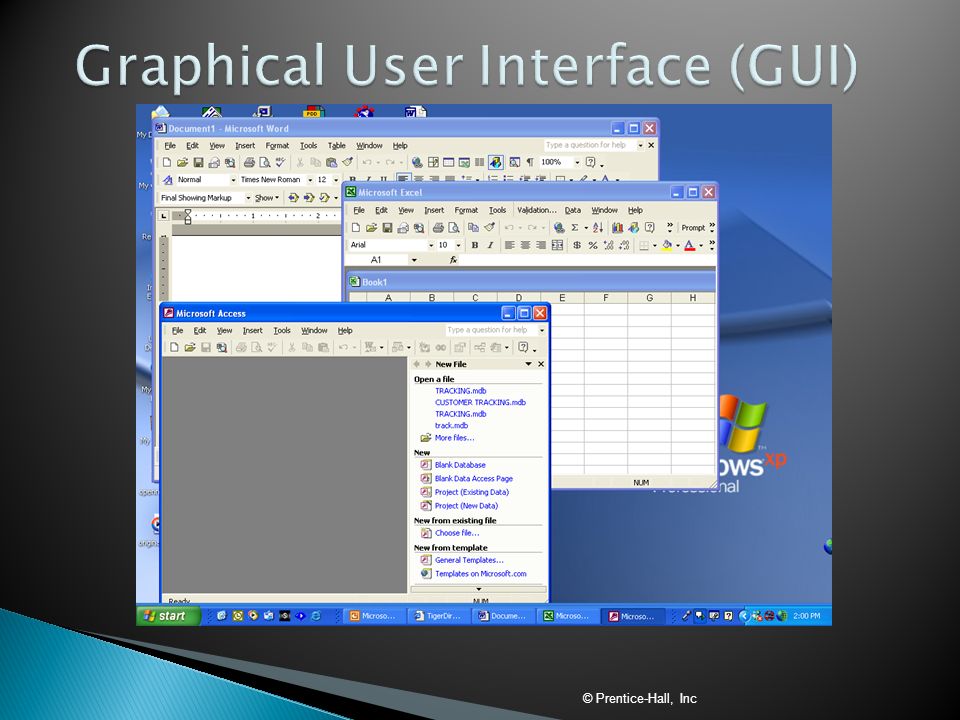Click Currency Style dollar icon in Excel
This screenshot has height=720, width=960.
(577, 245)
